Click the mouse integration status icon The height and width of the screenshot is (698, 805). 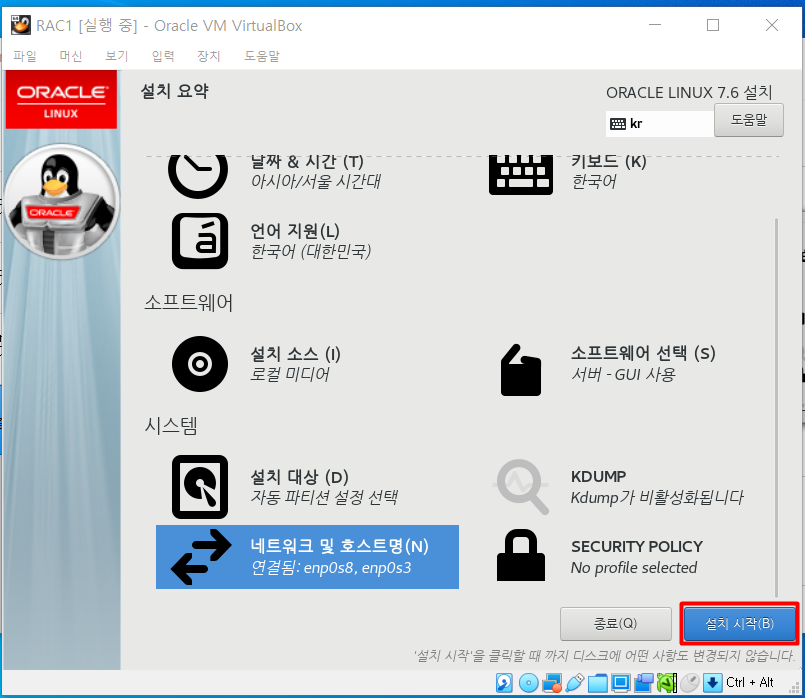689,683
